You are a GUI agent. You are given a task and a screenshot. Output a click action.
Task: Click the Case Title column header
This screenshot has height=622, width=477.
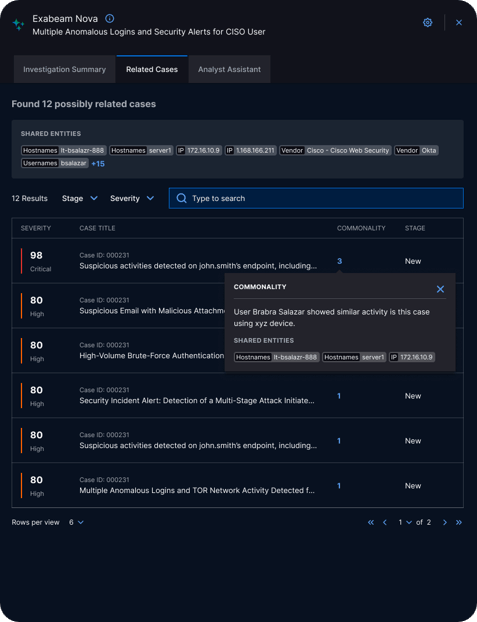(x=97, y=228)
